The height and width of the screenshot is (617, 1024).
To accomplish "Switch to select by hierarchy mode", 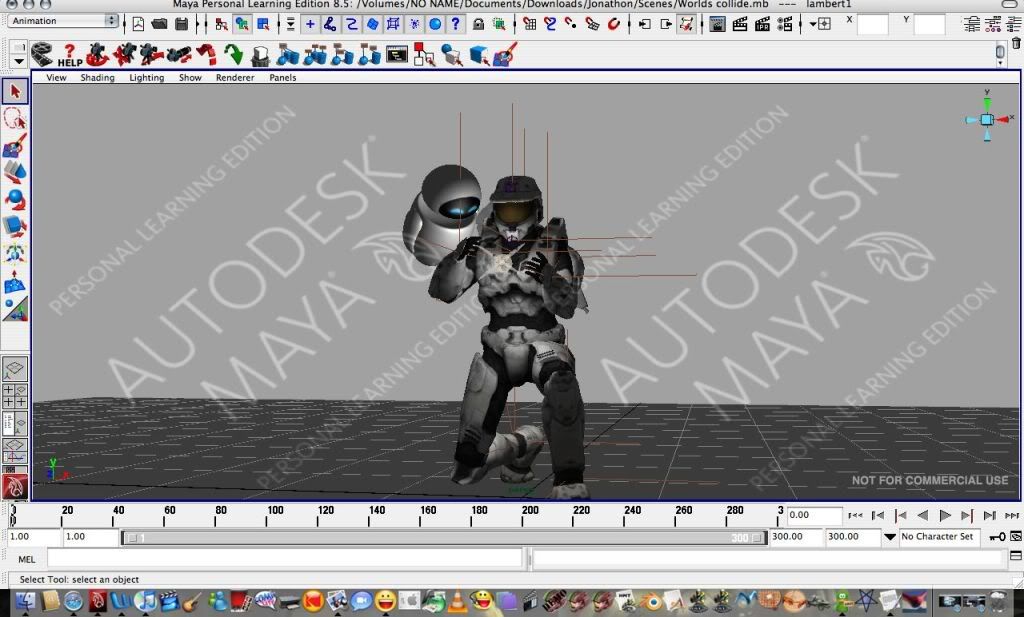I will 221,24.
